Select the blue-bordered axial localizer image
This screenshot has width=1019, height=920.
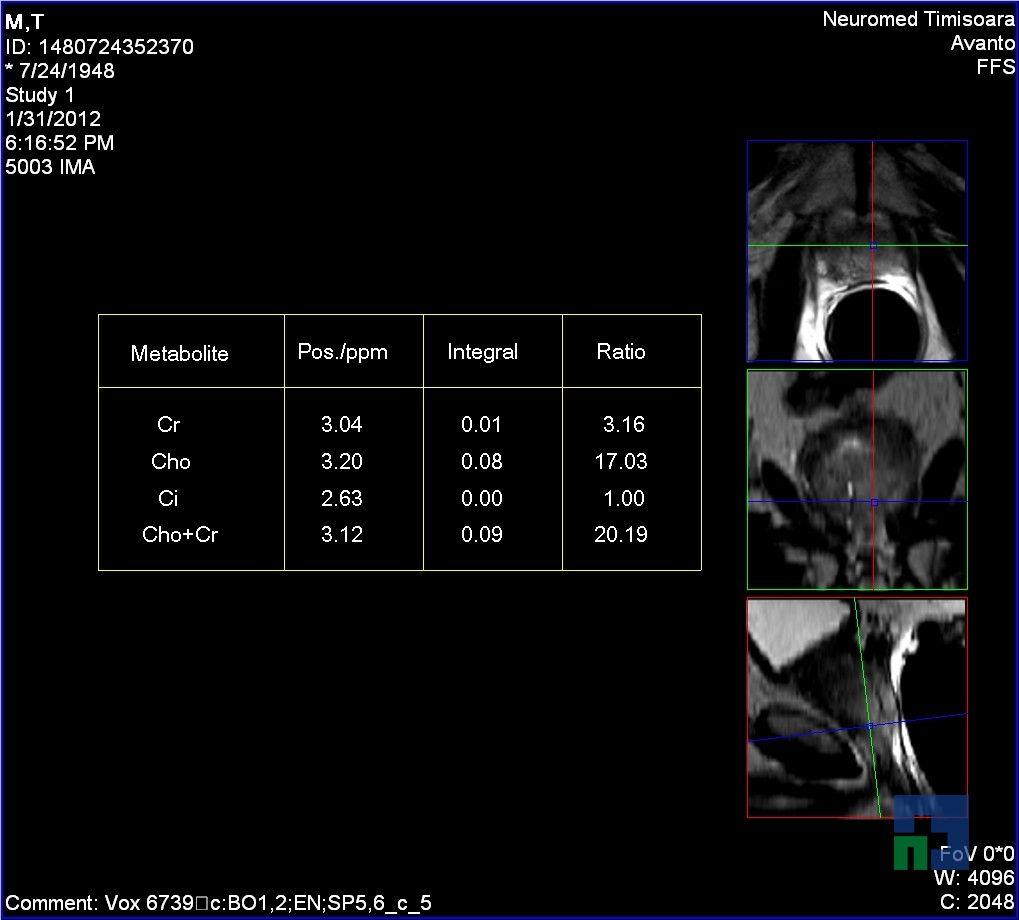point(857,250)
